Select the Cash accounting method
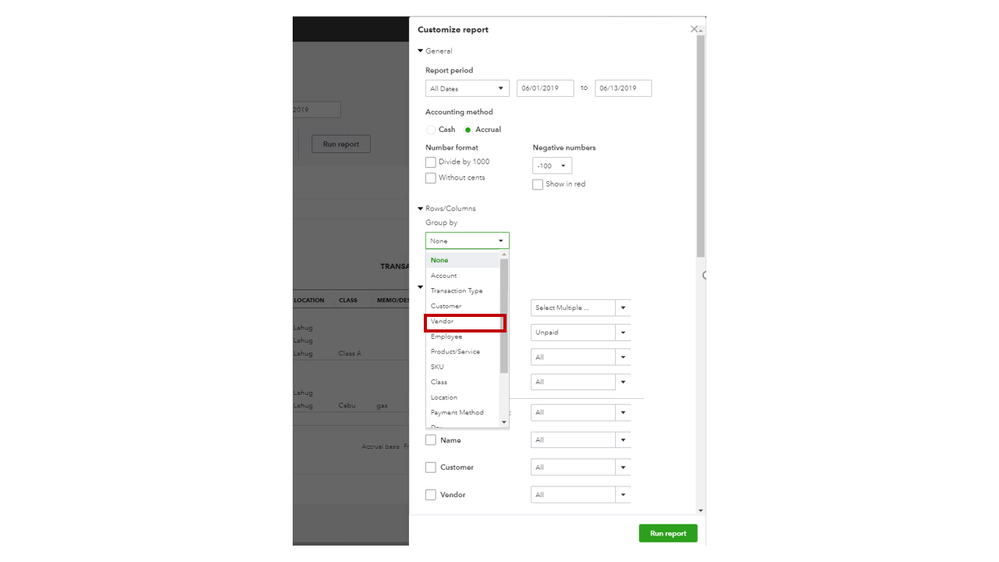This screenshot has height=562, width=999. click(x=431, y=130)
